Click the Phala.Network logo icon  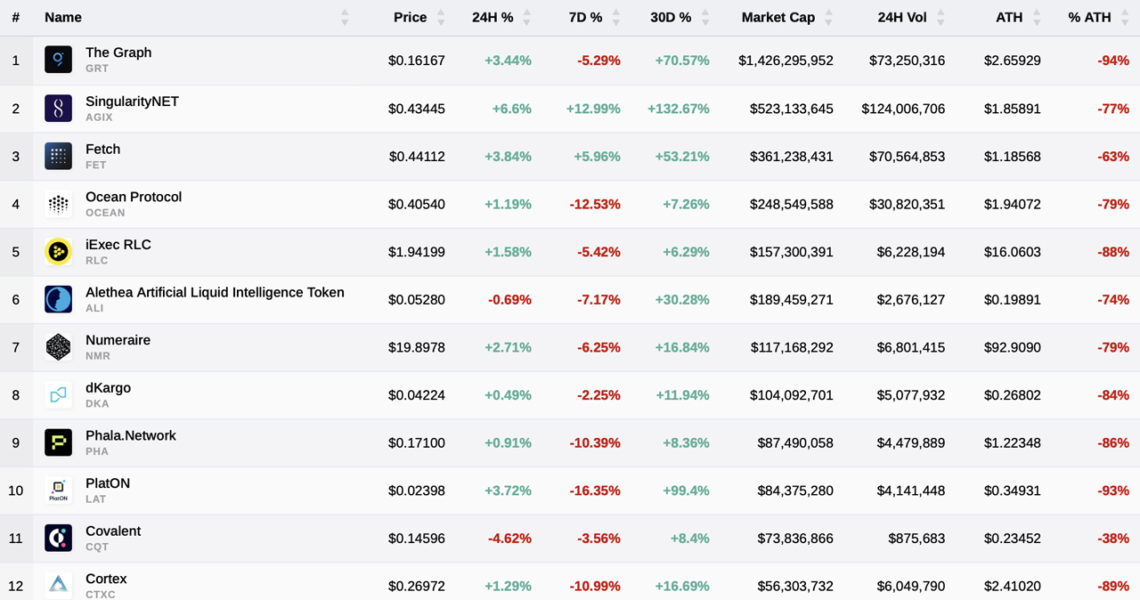[x=58, y=443]
